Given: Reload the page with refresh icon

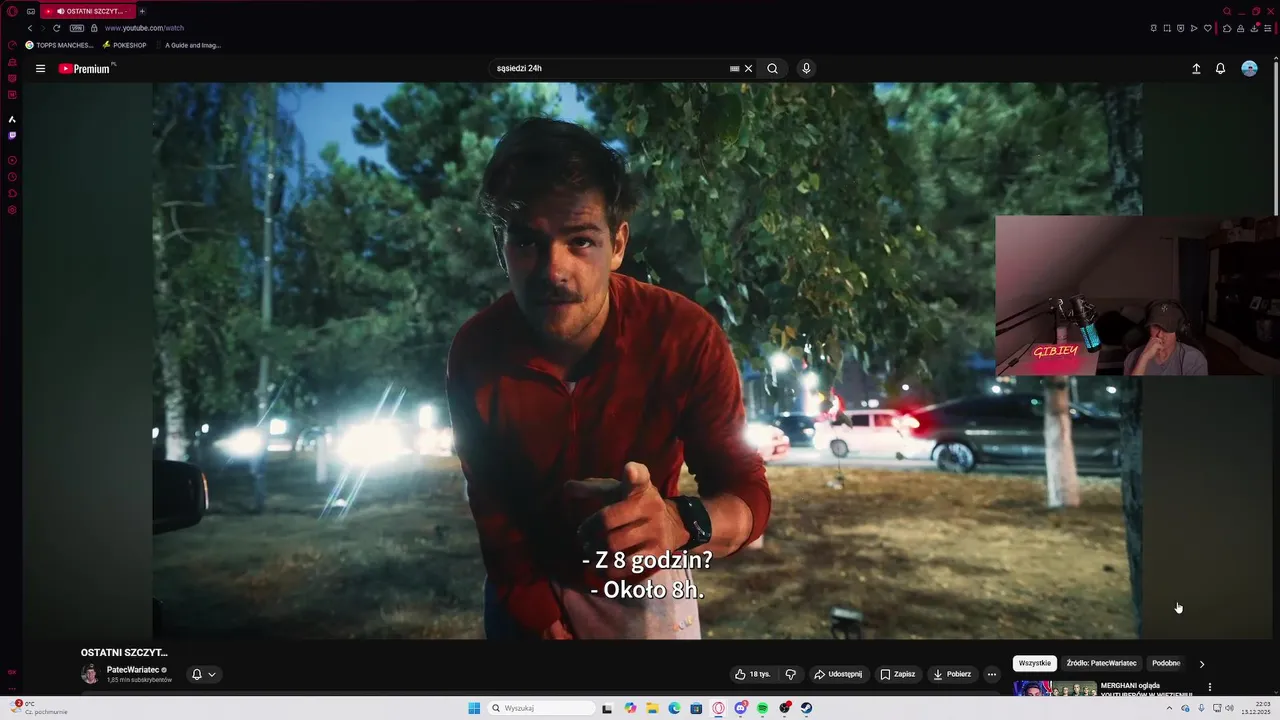Looking at the screenshot, I should [x=56, y=28].
